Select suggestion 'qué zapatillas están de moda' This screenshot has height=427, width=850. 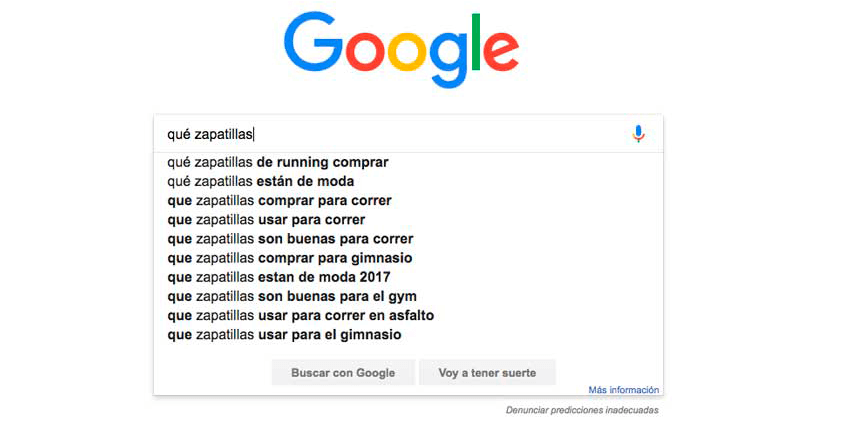click(x=260, y=181)
